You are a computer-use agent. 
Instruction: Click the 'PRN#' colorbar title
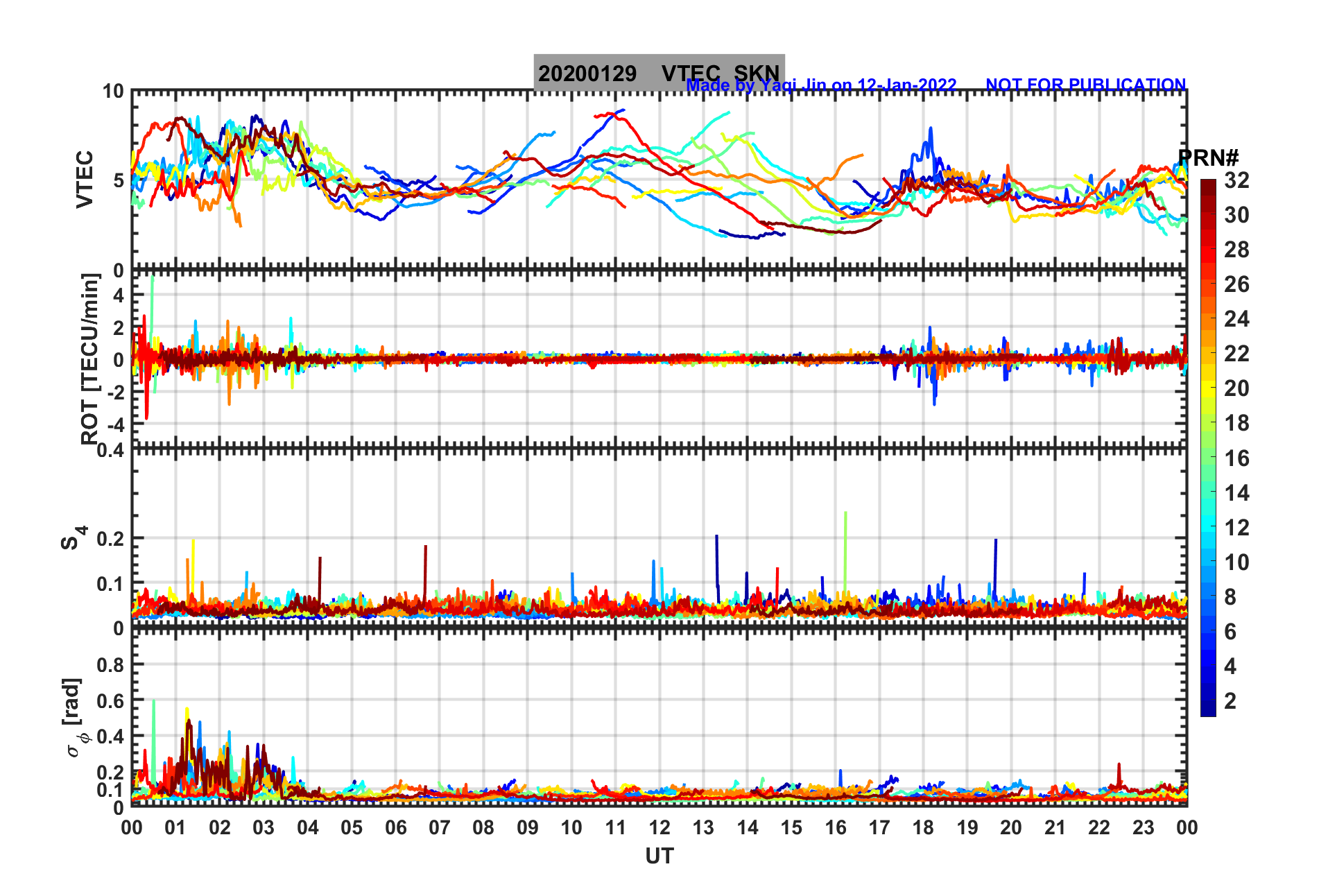1208,157
